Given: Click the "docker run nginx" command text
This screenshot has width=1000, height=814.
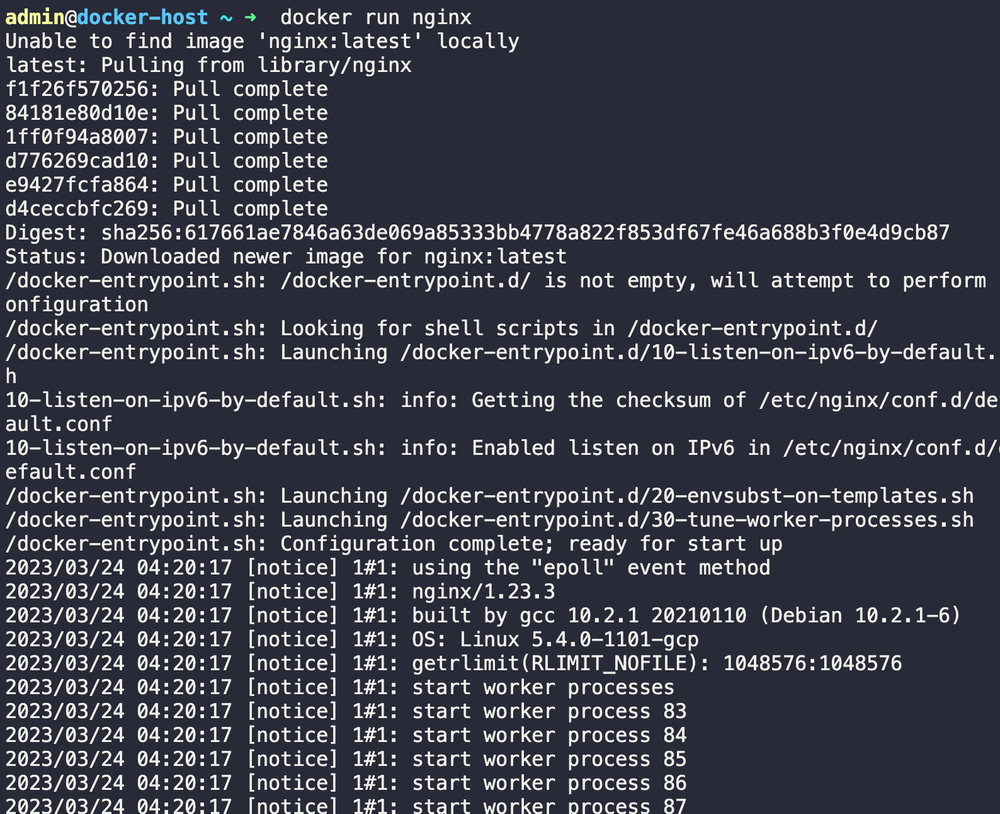Looking at the screenshot, I should click(375, 17).
